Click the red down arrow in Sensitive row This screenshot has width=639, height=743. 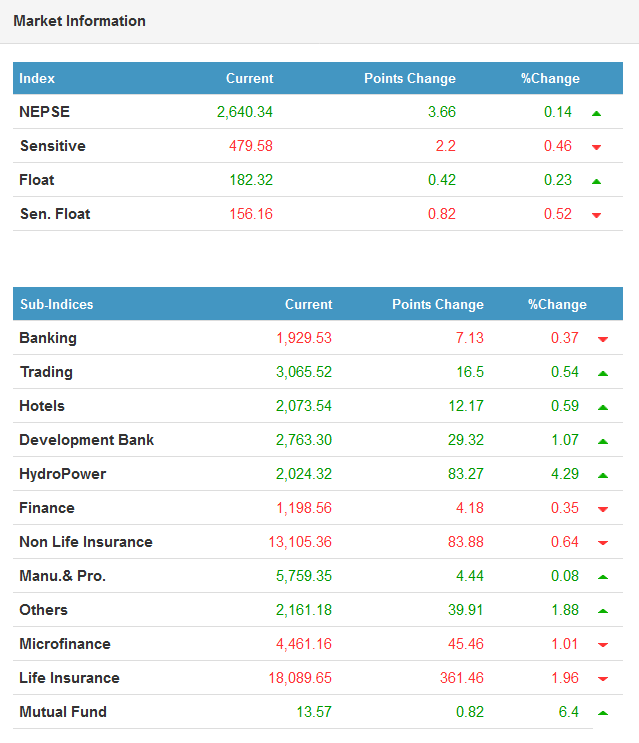click(x=596, y=147)
